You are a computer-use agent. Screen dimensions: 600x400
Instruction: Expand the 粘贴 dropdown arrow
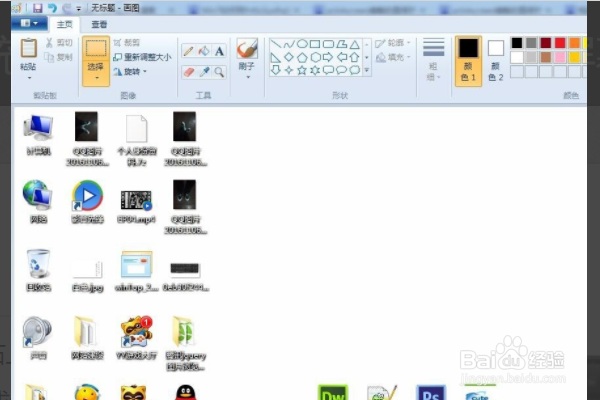click(x=29, y=78)
